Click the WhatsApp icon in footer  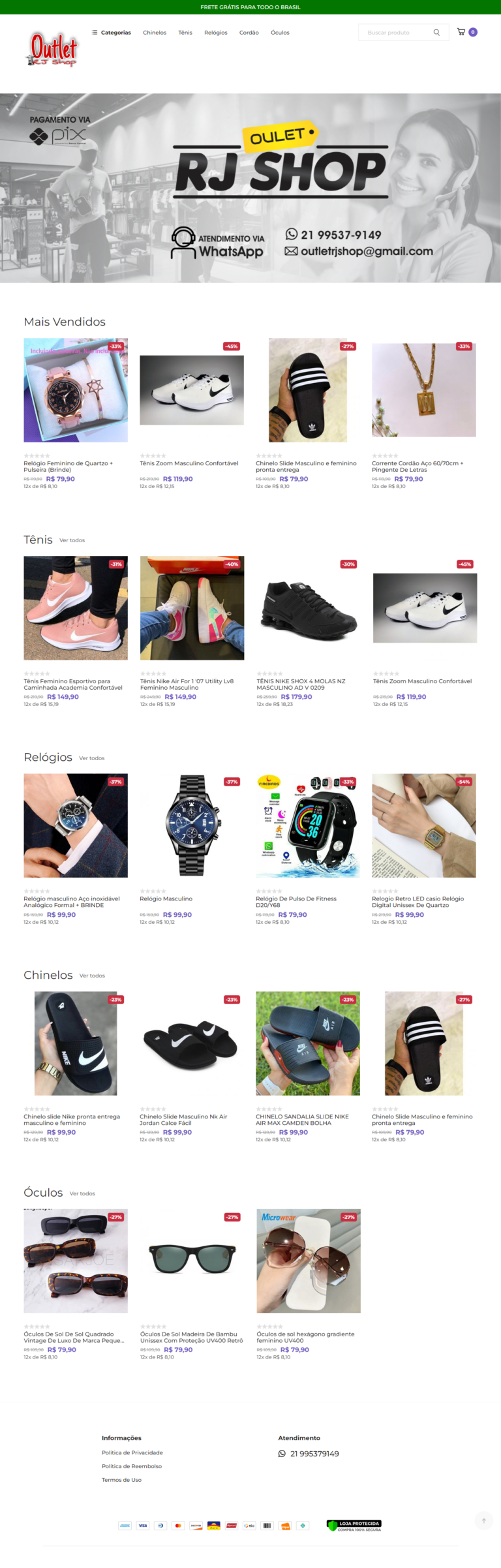(282, 1454)
